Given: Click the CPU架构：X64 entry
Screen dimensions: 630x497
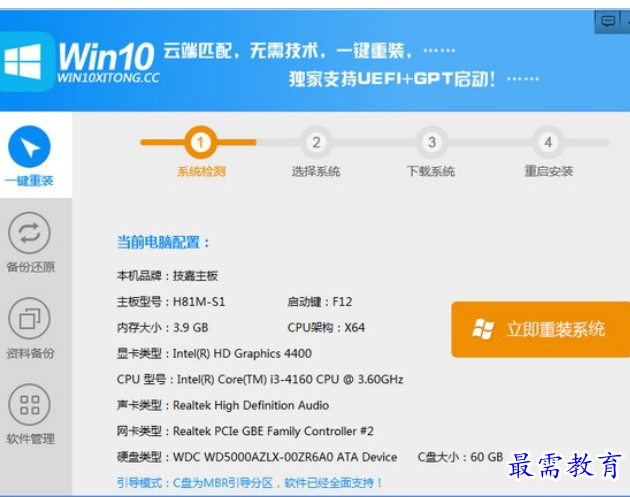Looking at the screenshot, I should [326, 327].
